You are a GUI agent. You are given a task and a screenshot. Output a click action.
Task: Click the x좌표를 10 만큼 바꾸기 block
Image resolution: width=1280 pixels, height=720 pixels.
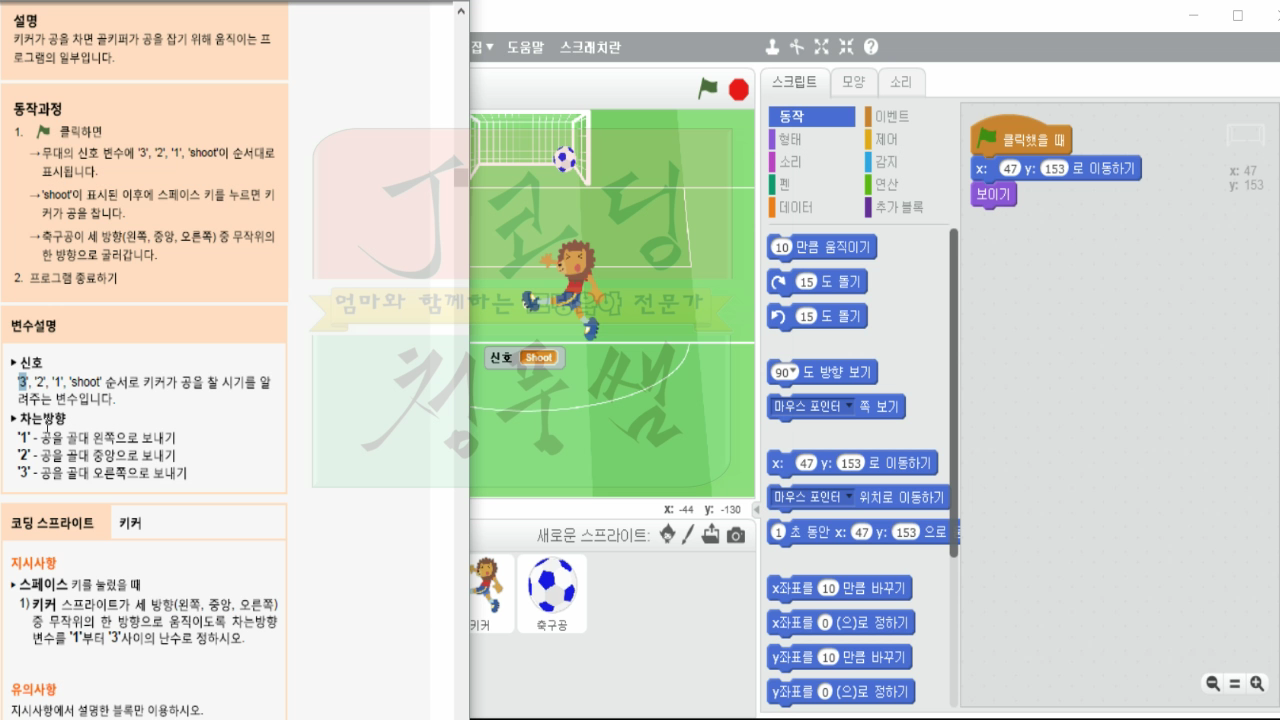coord(841,588)
